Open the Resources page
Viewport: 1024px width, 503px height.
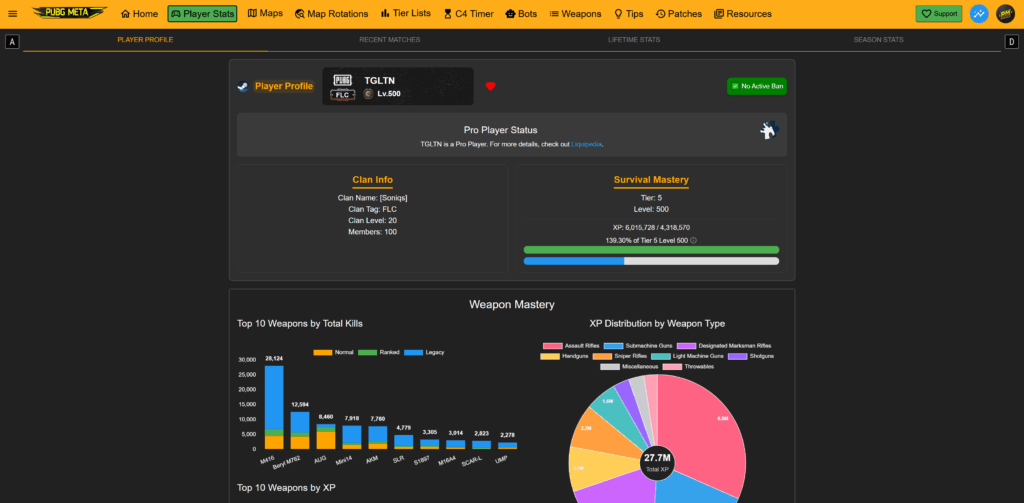click(743, 14)
